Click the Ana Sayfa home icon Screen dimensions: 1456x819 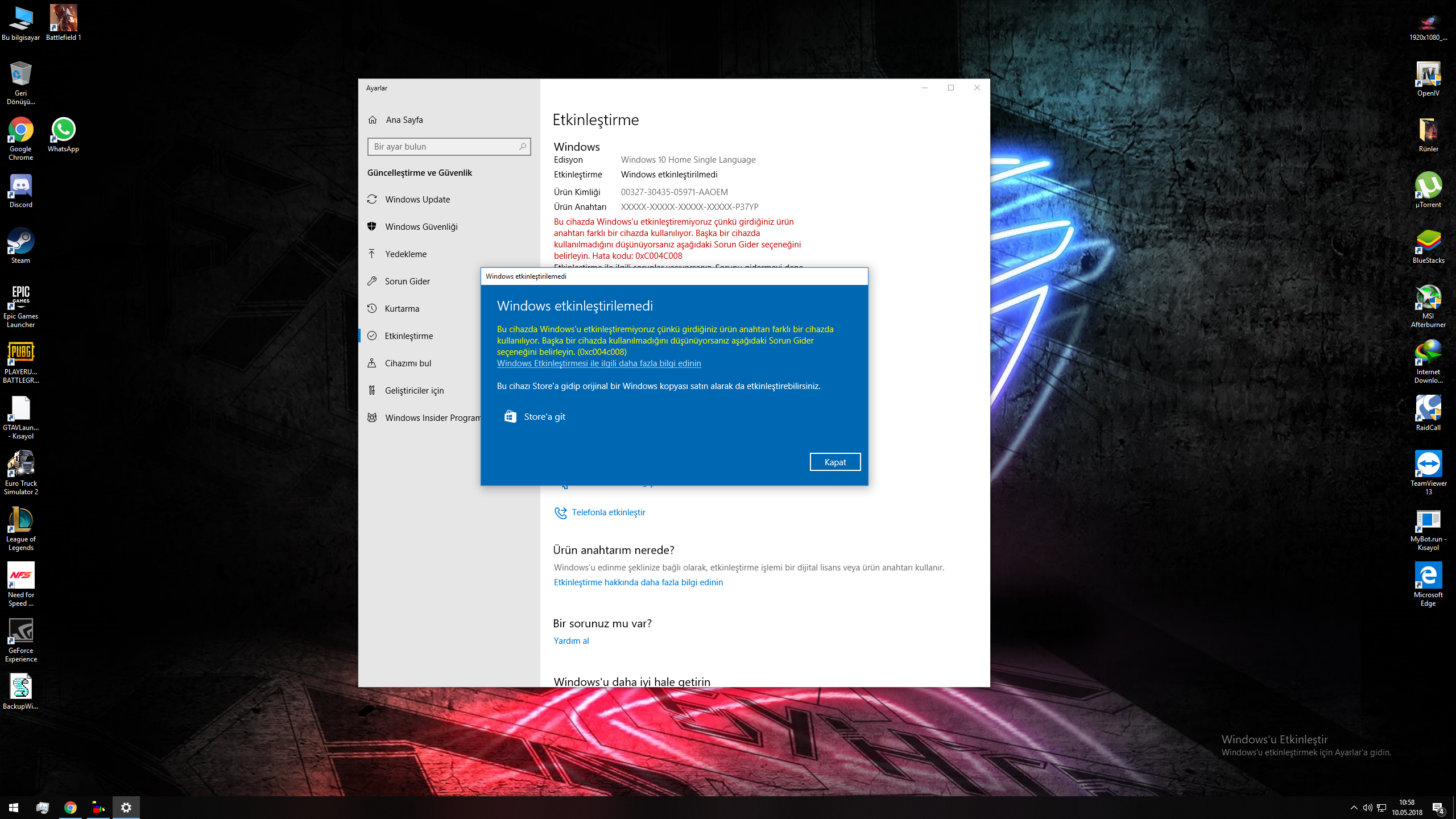coord(373,120)
